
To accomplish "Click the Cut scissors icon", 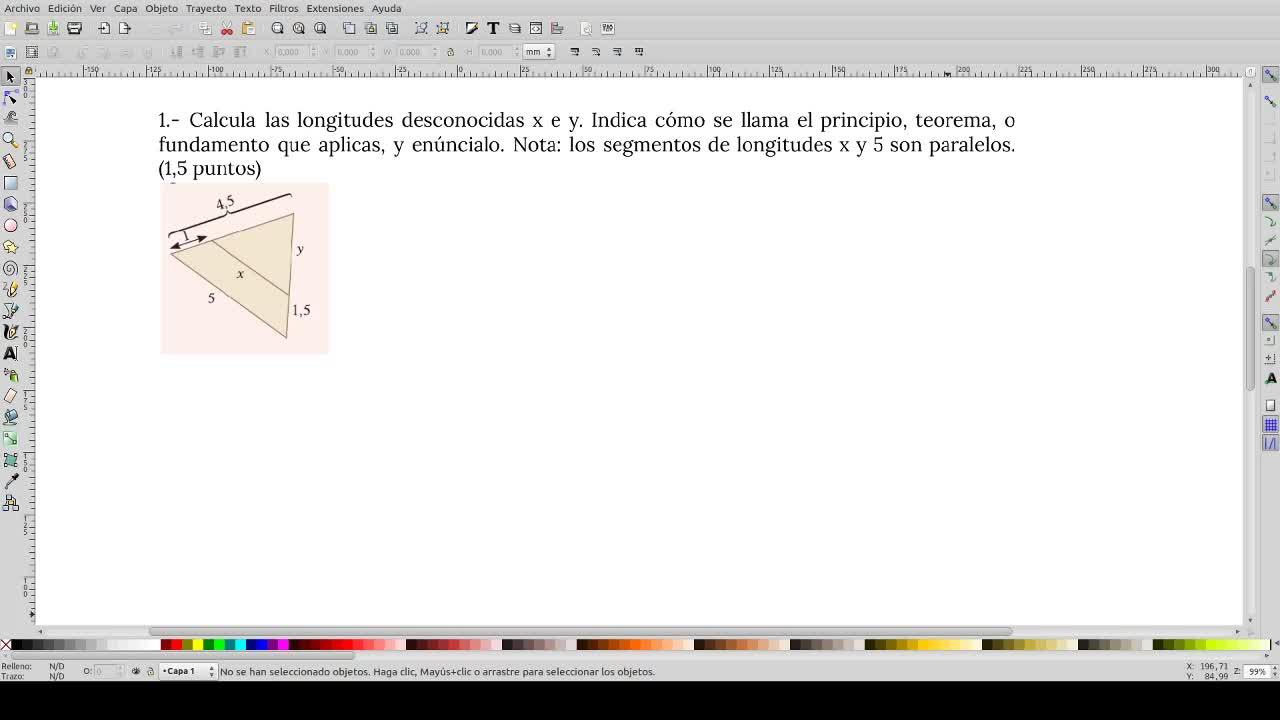I will pos(227,28).
